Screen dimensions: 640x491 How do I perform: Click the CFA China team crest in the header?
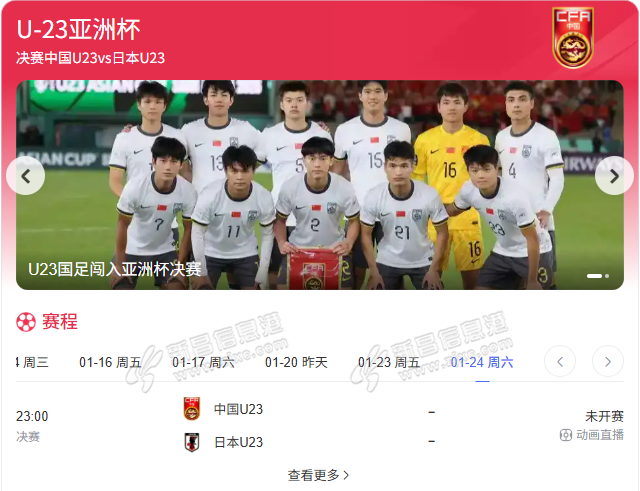[x=573, y=38]
